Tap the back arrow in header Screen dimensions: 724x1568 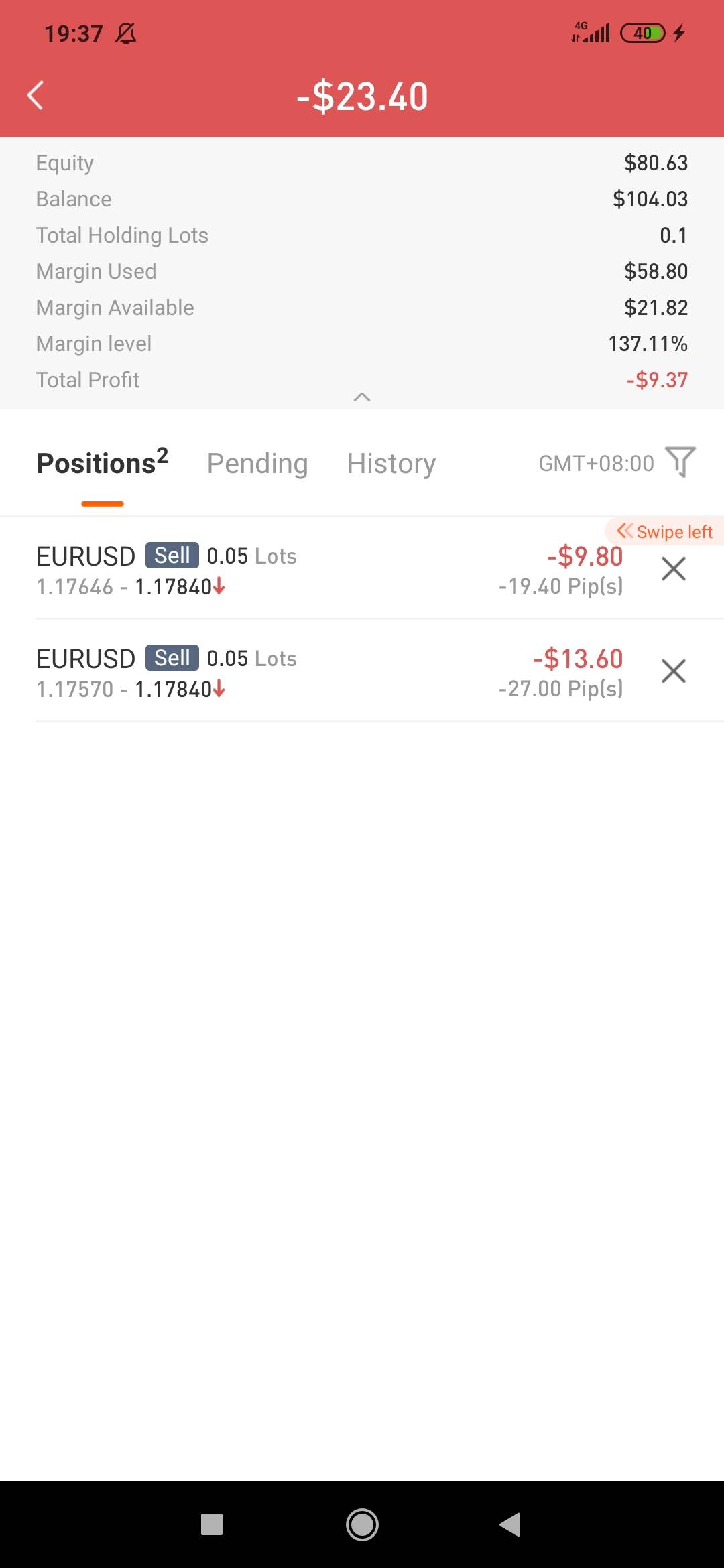pyautogui.click(x=36, y=95)
